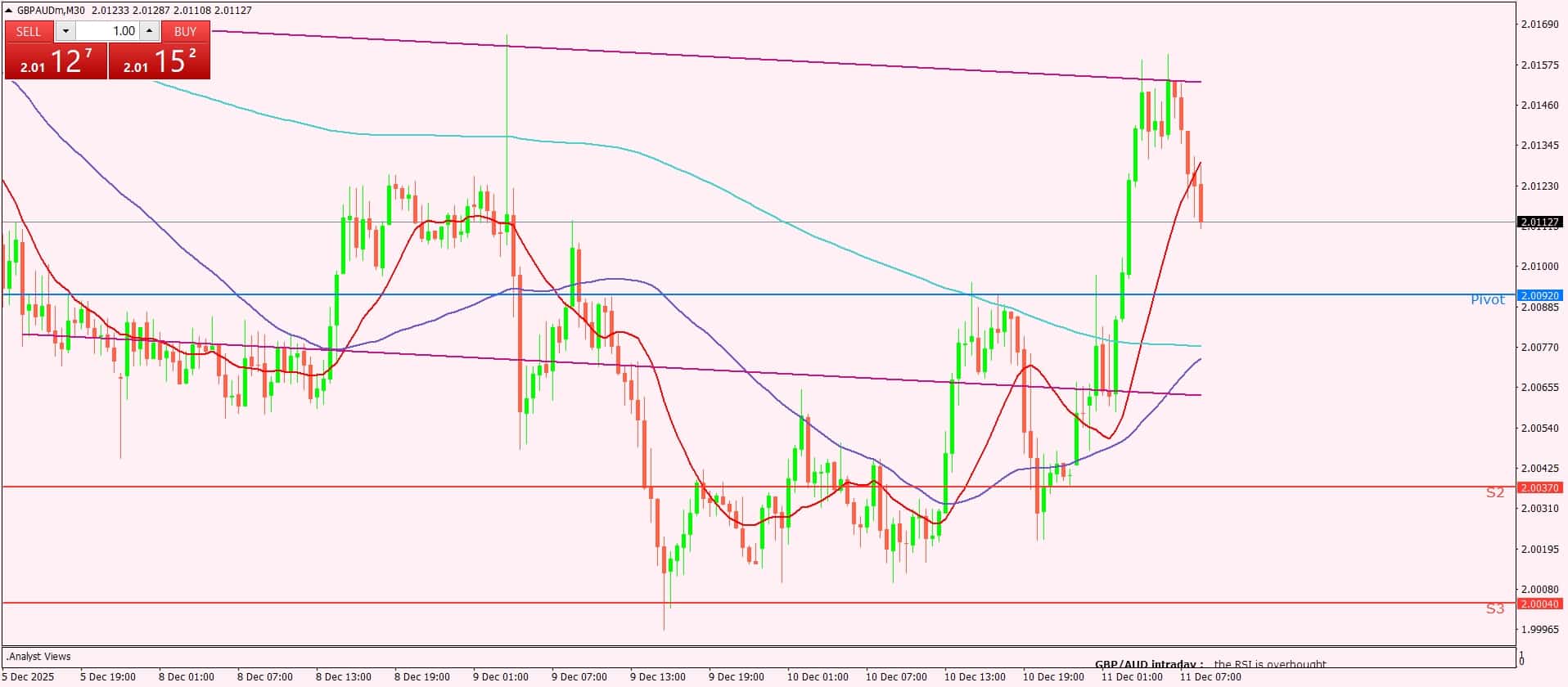
Task: Decrease trade volume with down arrow
Action: pos(65,31)
